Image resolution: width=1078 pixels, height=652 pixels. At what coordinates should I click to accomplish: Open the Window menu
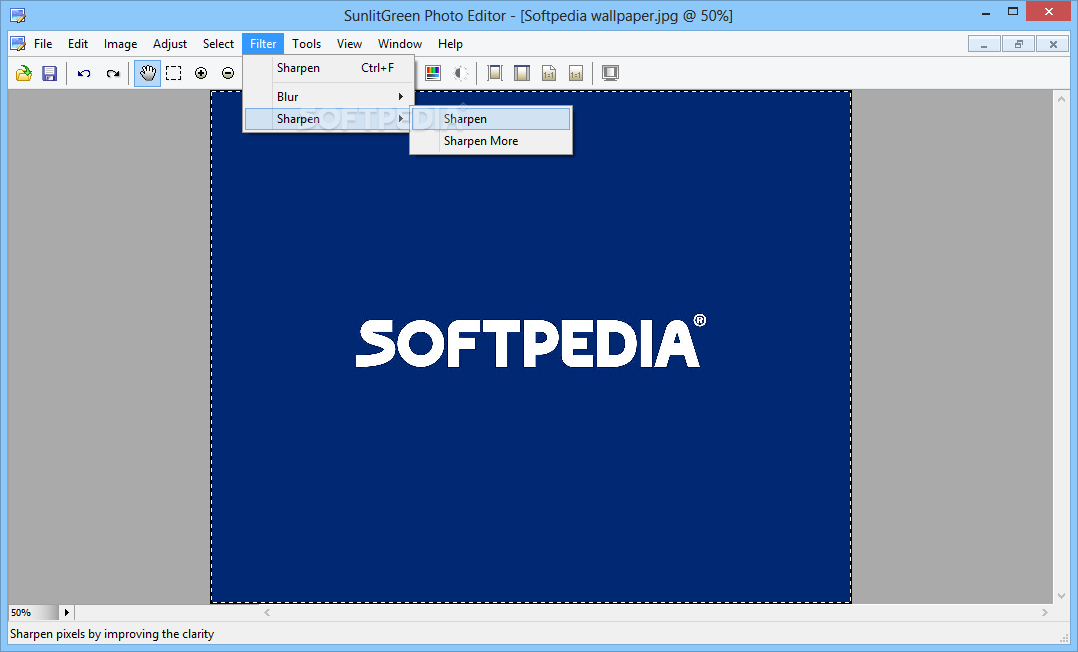tap(399, 44)
